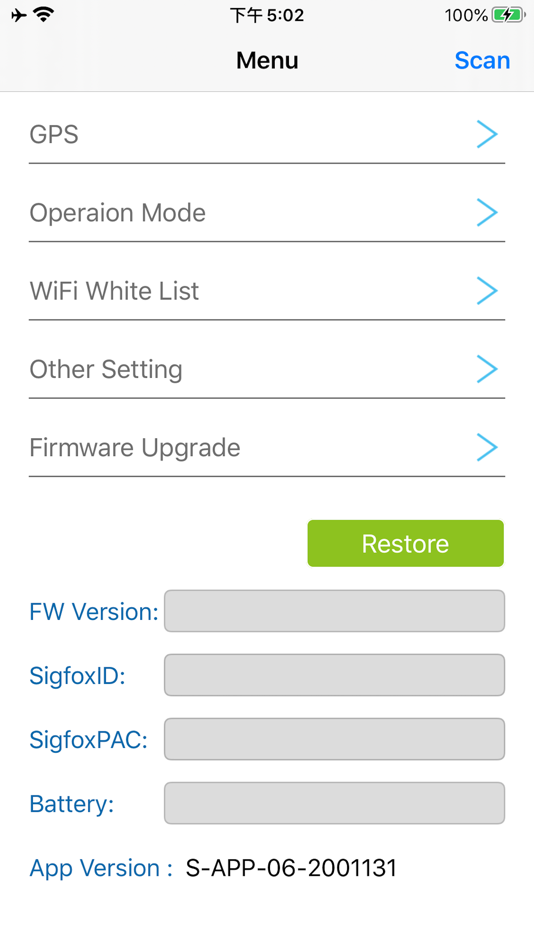Click the green Restore button
The image size is (534, 950).
[406, 543]
